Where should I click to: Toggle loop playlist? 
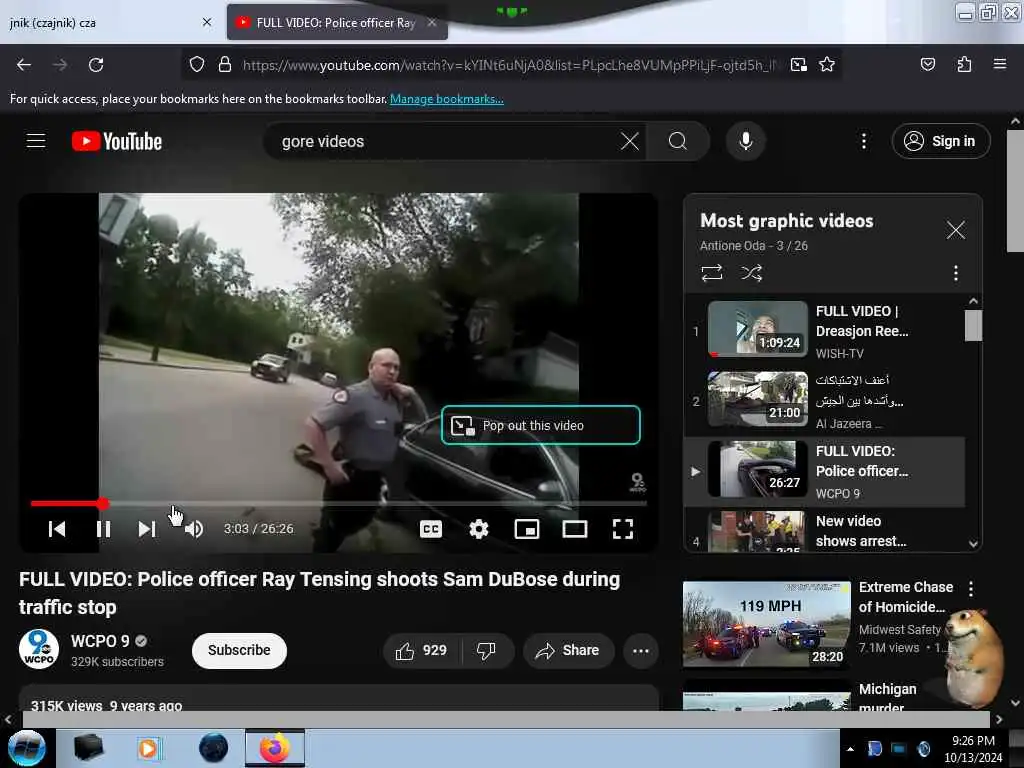[712, 272]
